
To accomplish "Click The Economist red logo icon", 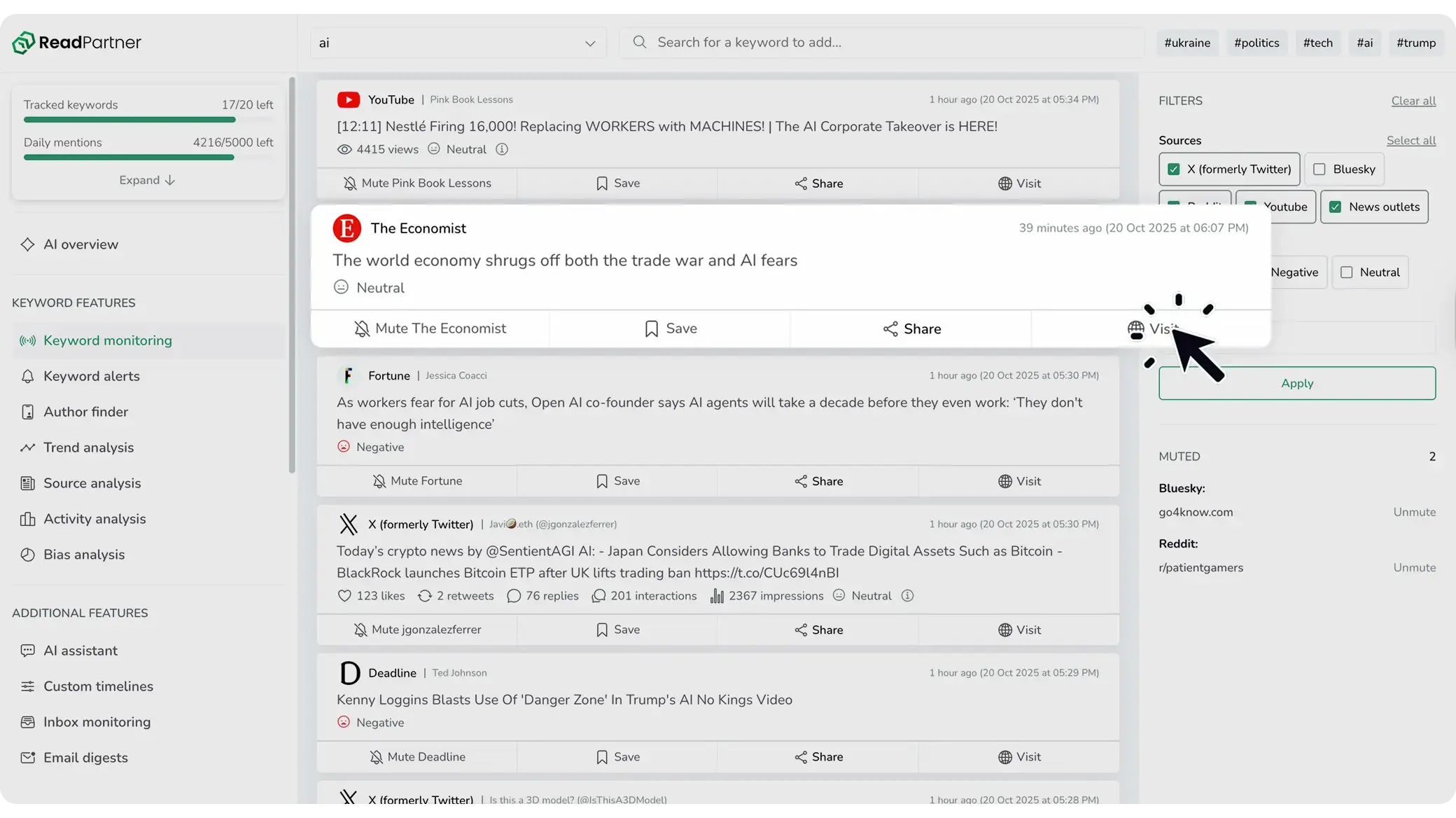I will [346, 228].
